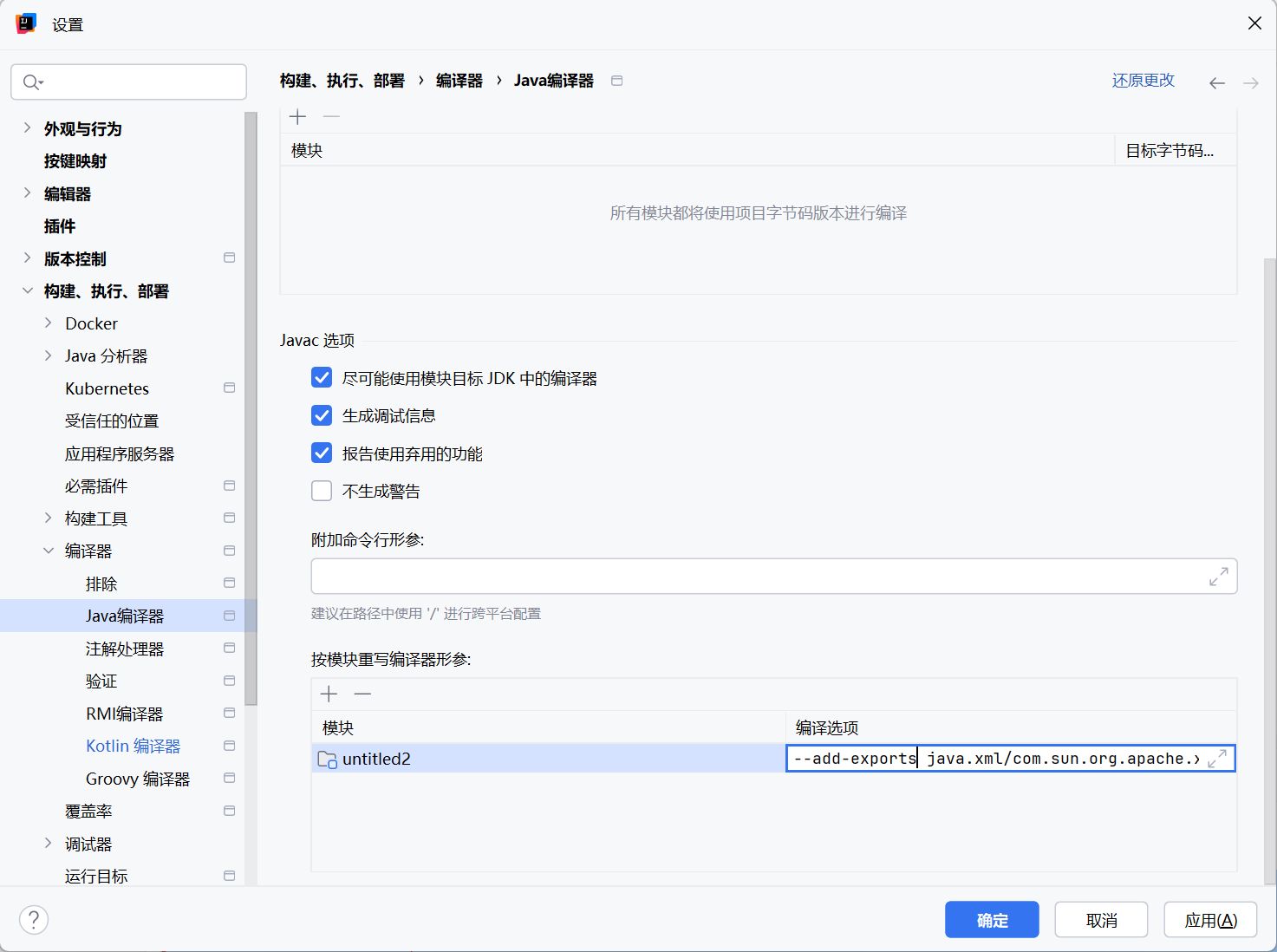The image size is (1277, 952).
Task: Select 应用程序服务器 in the tree
Action: point(120,453)
